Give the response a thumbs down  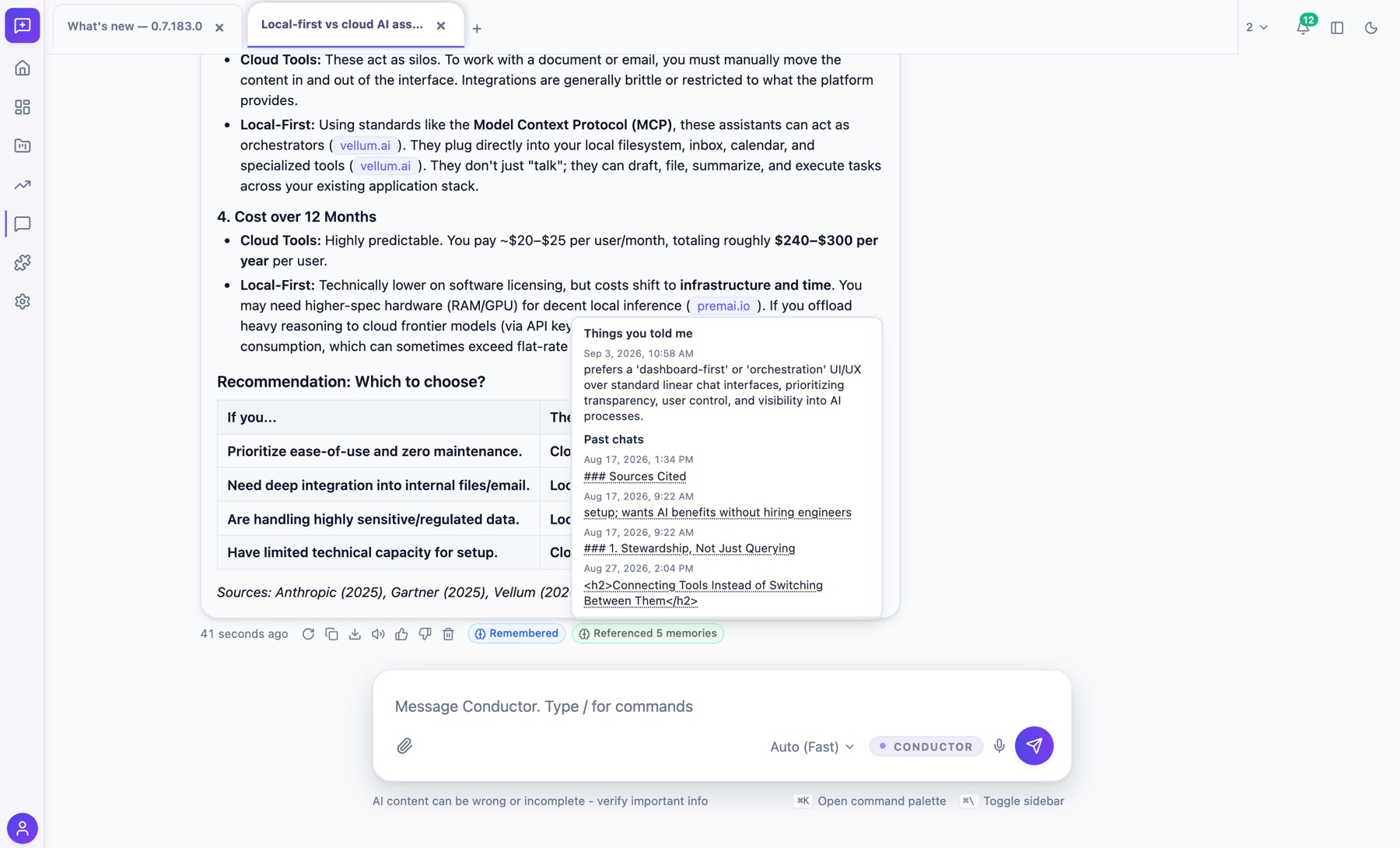(425, 634)
